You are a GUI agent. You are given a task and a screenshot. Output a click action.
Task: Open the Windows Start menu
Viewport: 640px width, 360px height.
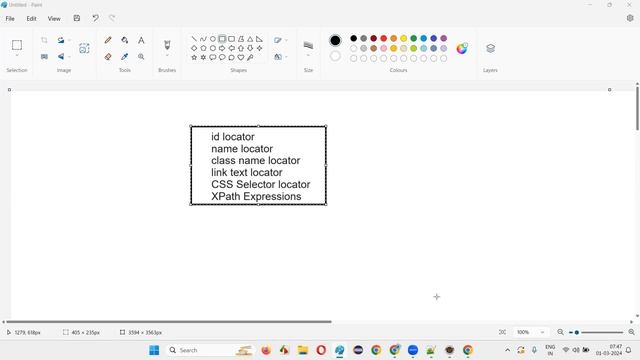click(154, 350)
